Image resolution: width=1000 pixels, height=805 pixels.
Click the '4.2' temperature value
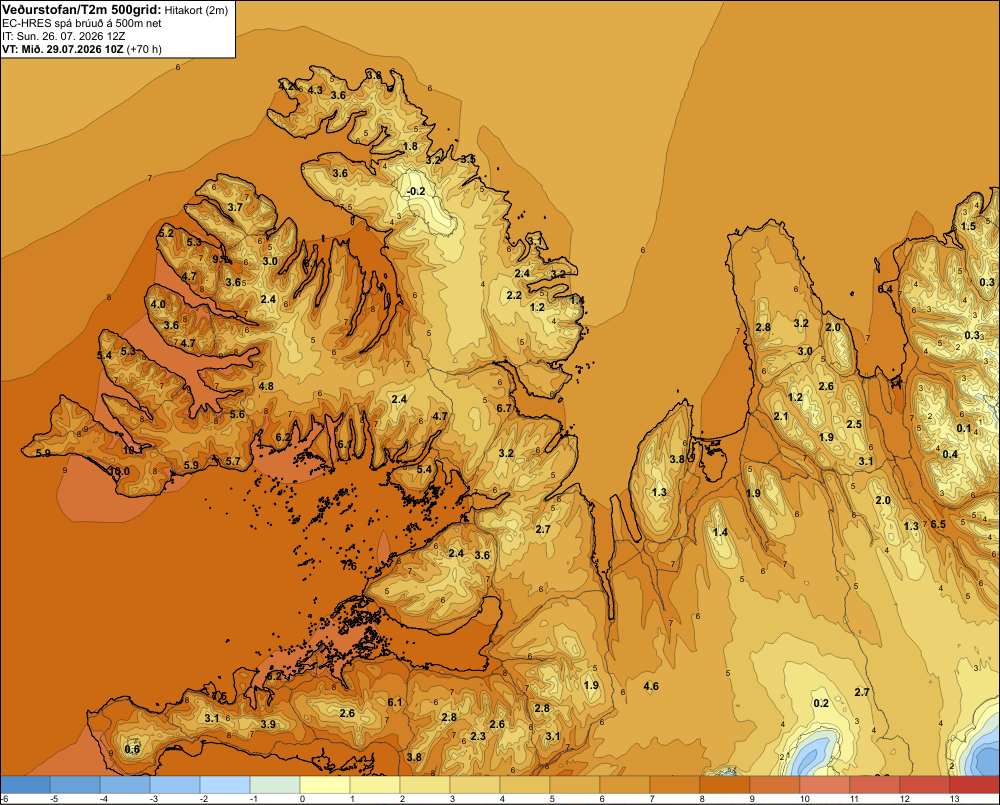286,85
